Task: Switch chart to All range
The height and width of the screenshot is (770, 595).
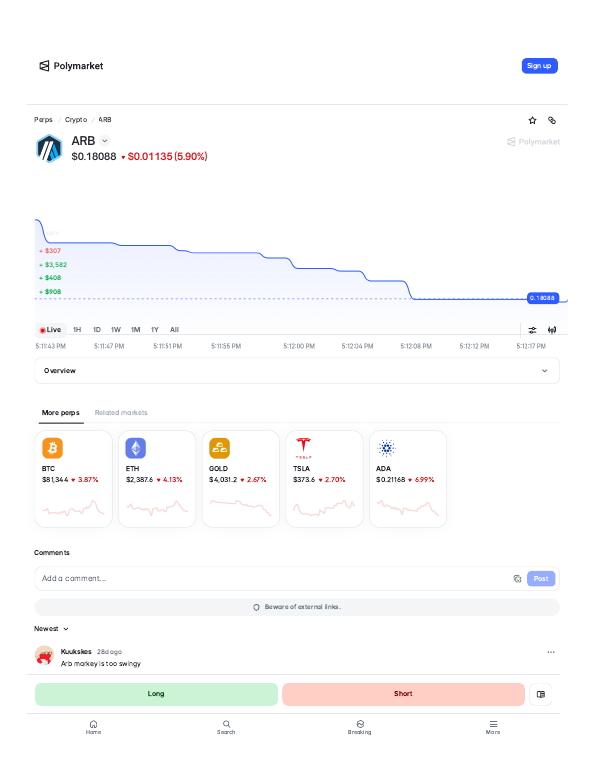Action: click(174, 330)
